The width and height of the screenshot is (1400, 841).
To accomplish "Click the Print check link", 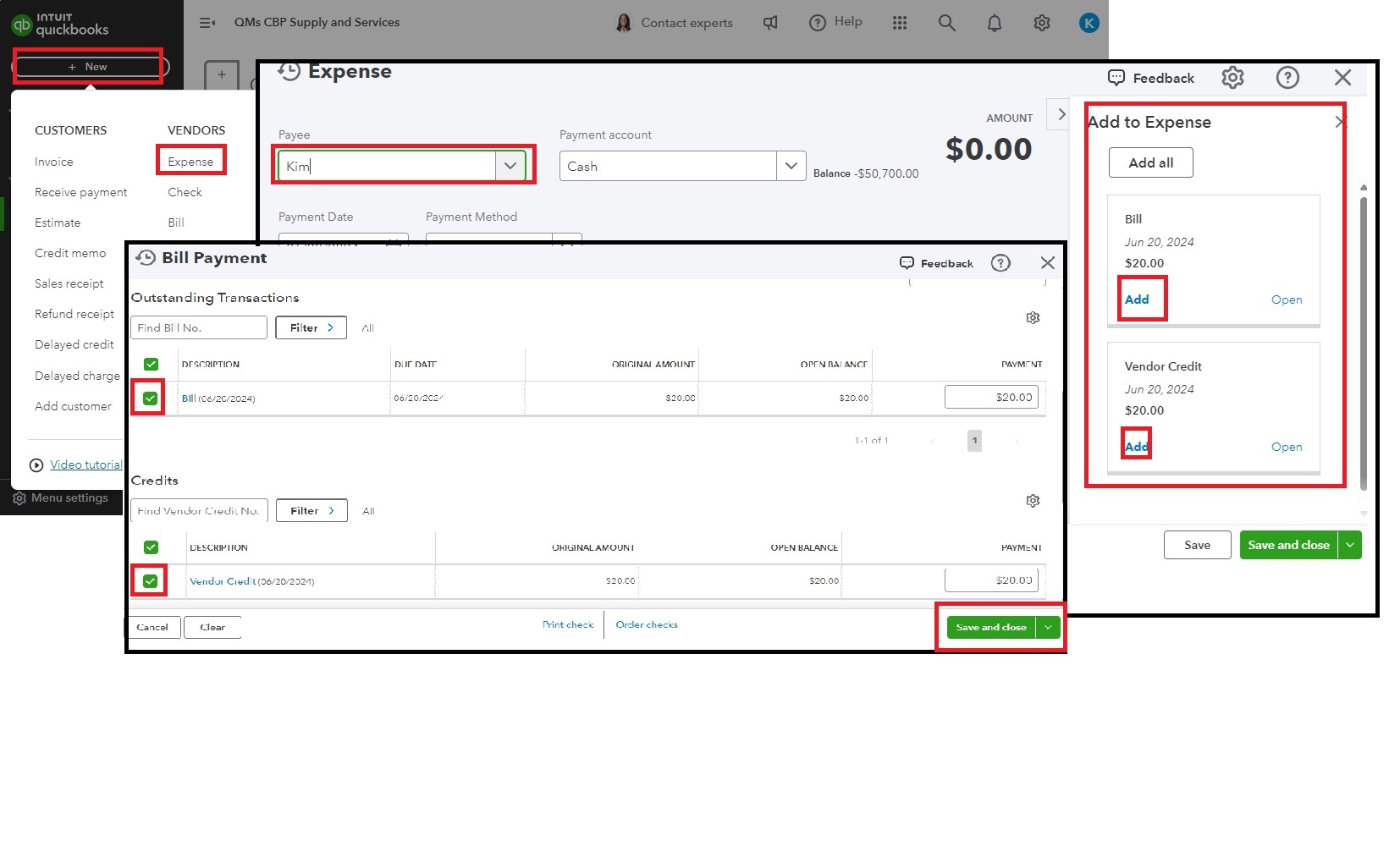I will (x=567, y=624).
